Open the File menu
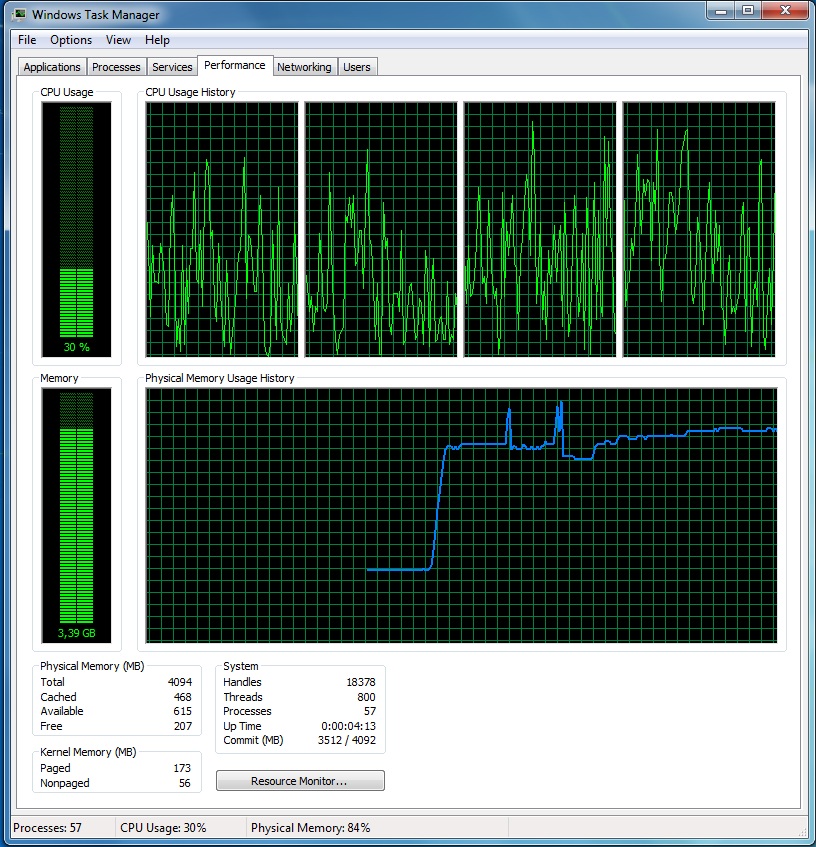 (x=27, y=40)
